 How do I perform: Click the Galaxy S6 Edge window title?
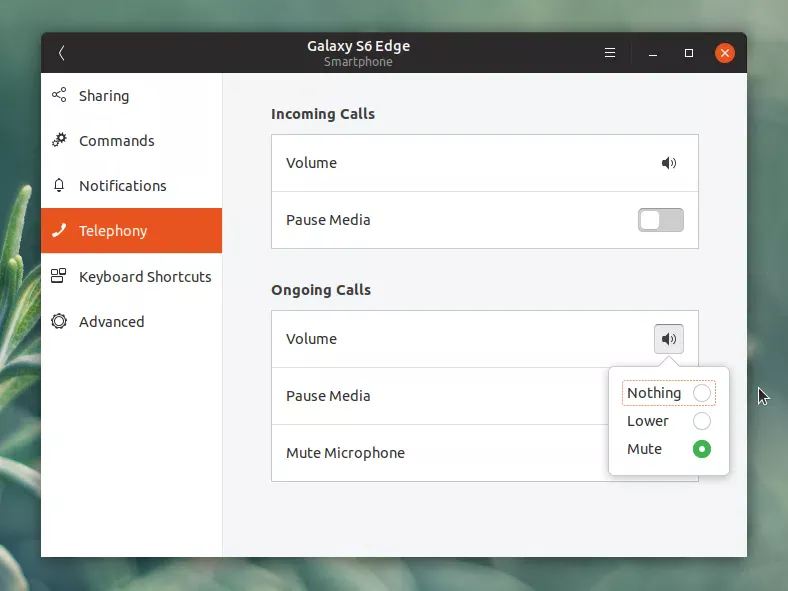[x=358, y=46]
